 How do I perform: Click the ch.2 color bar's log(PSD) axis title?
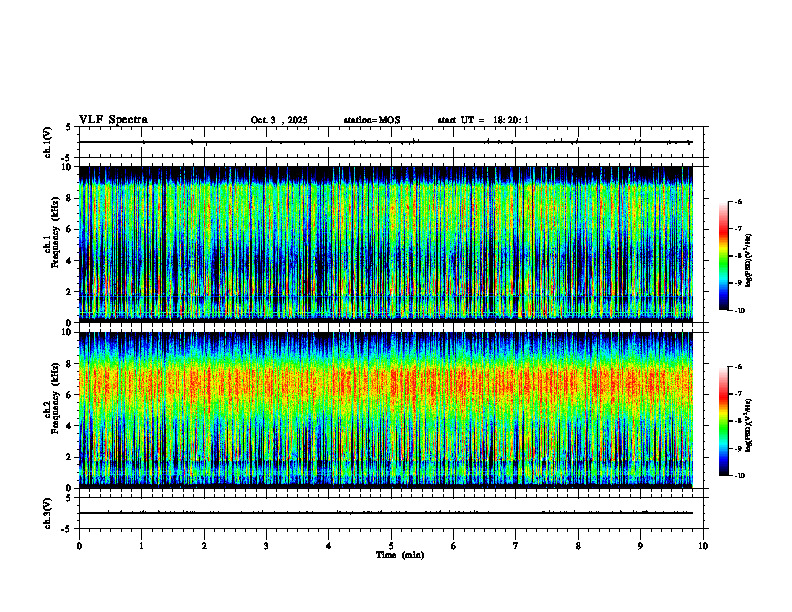pos(749,426)
